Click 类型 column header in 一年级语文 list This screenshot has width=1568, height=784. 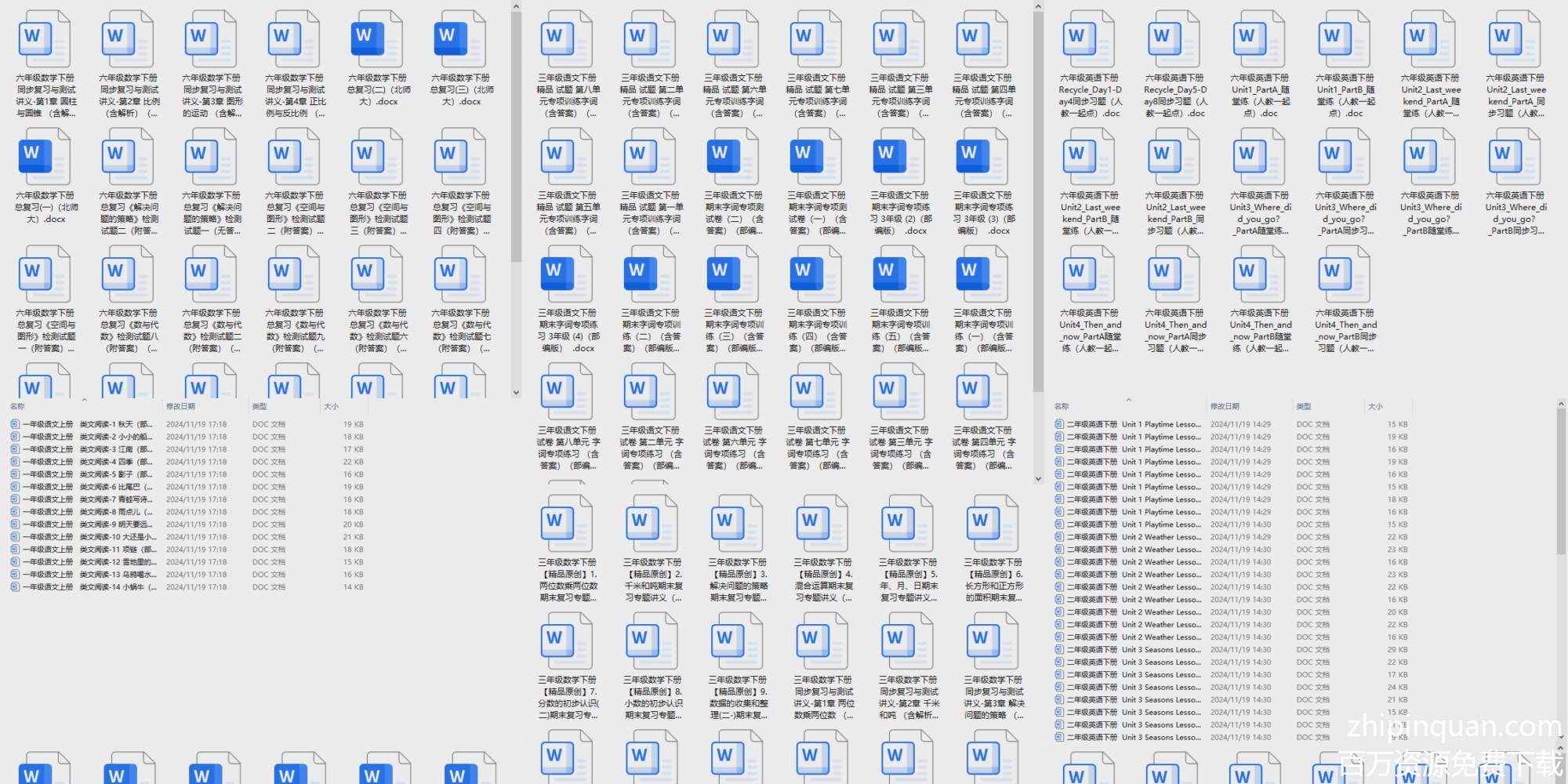[260, 406]
